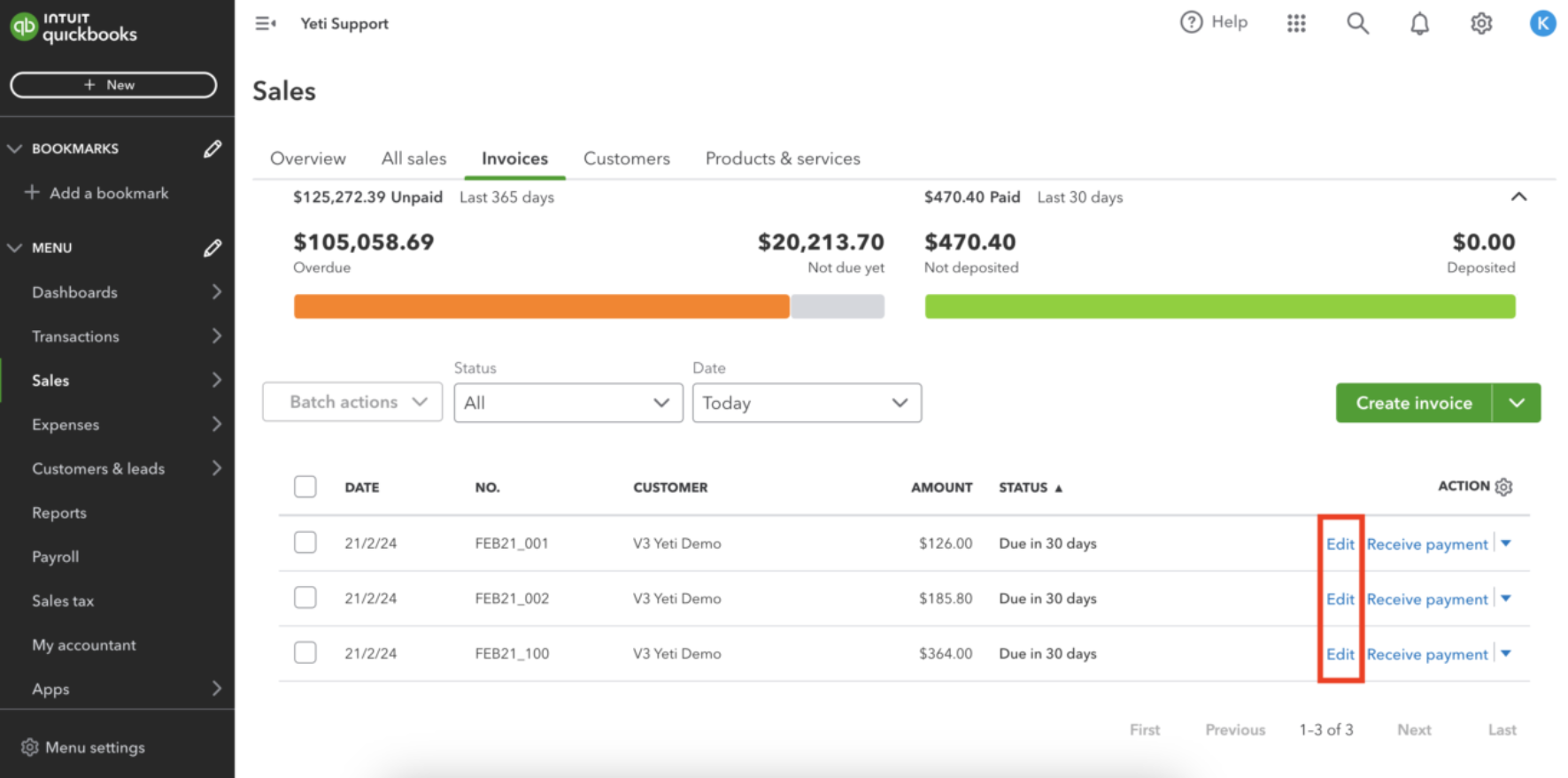
Task: Check the box for invoice FEB21_001
Action: (x=305, y=543)
